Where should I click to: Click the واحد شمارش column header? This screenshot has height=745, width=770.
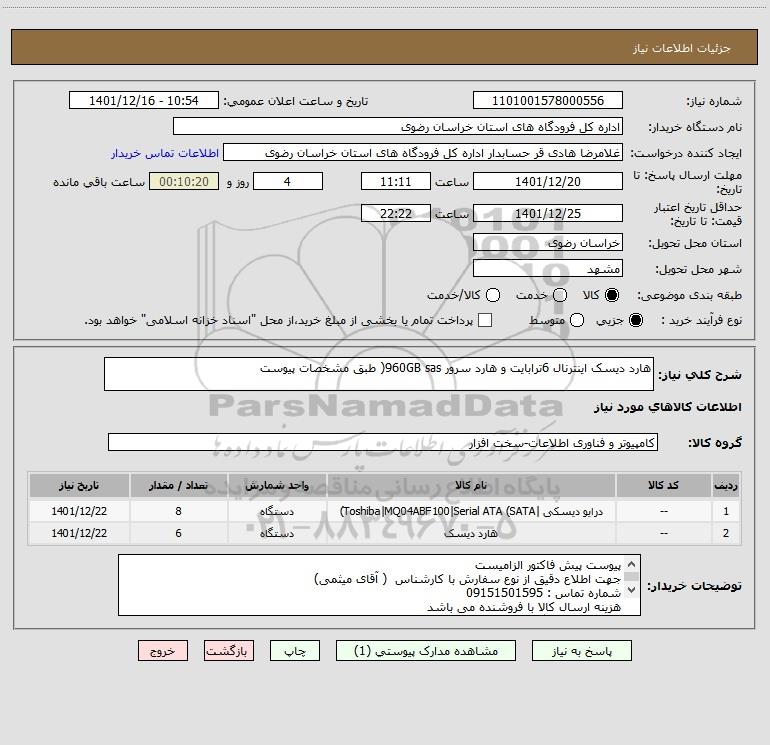(x=277, y=485)
